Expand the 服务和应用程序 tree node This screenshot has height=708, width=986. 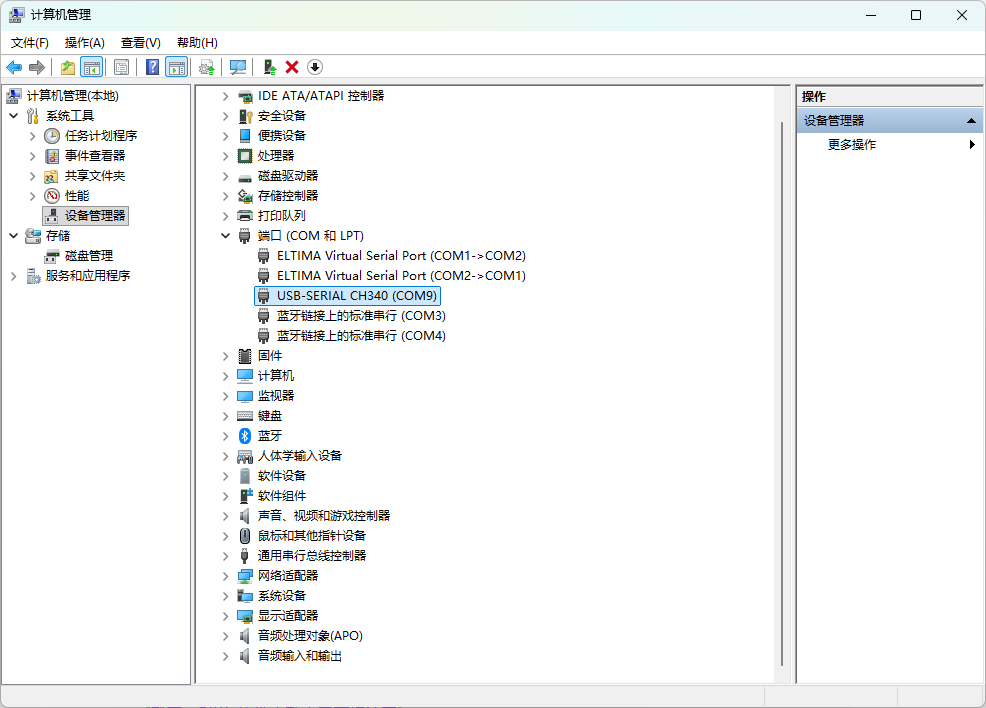(13, 276)
